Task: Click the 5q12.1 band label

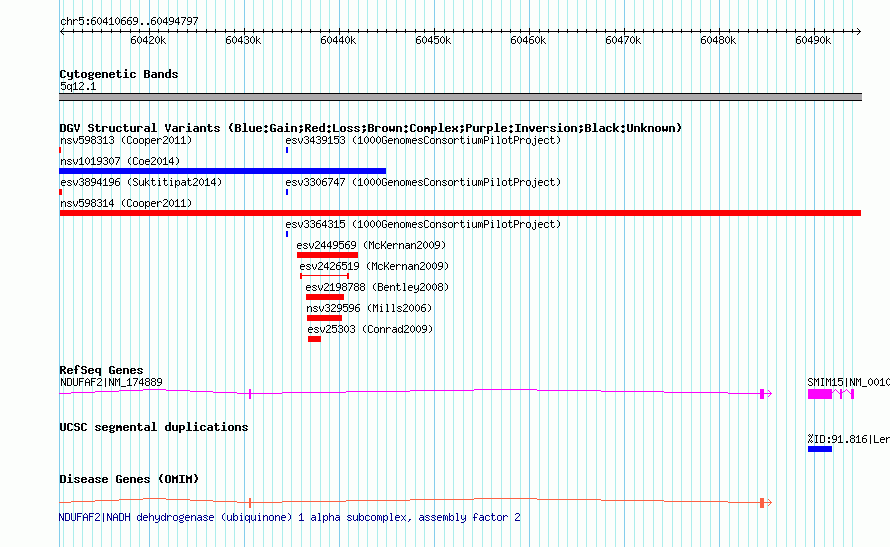Action: [78, 86]
